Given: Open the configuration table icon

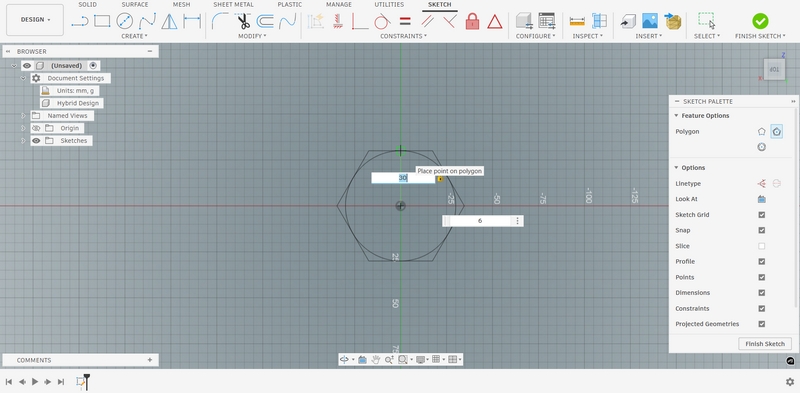Looking at the screenshot, I should [x=546, y=21].
